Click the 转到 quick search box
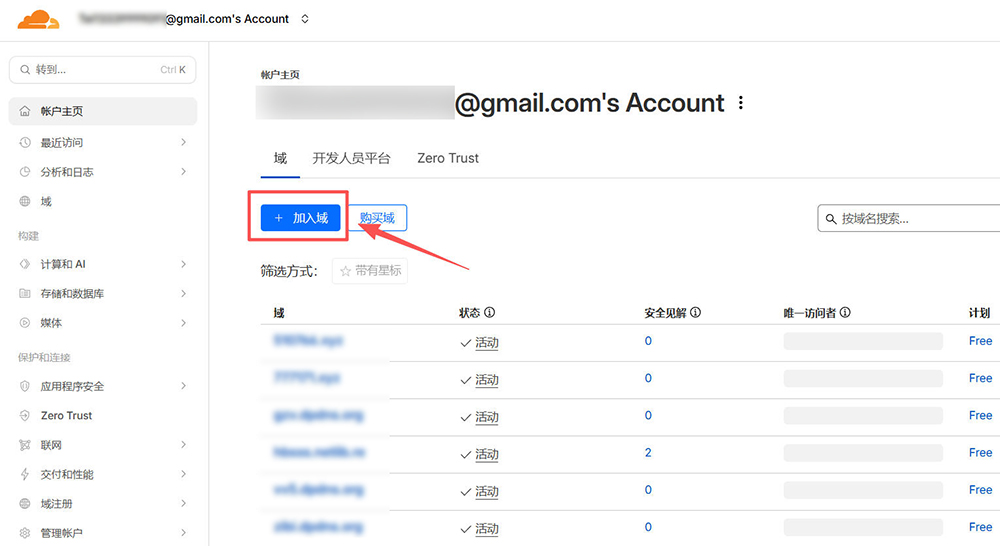 [x=102, y=70]
